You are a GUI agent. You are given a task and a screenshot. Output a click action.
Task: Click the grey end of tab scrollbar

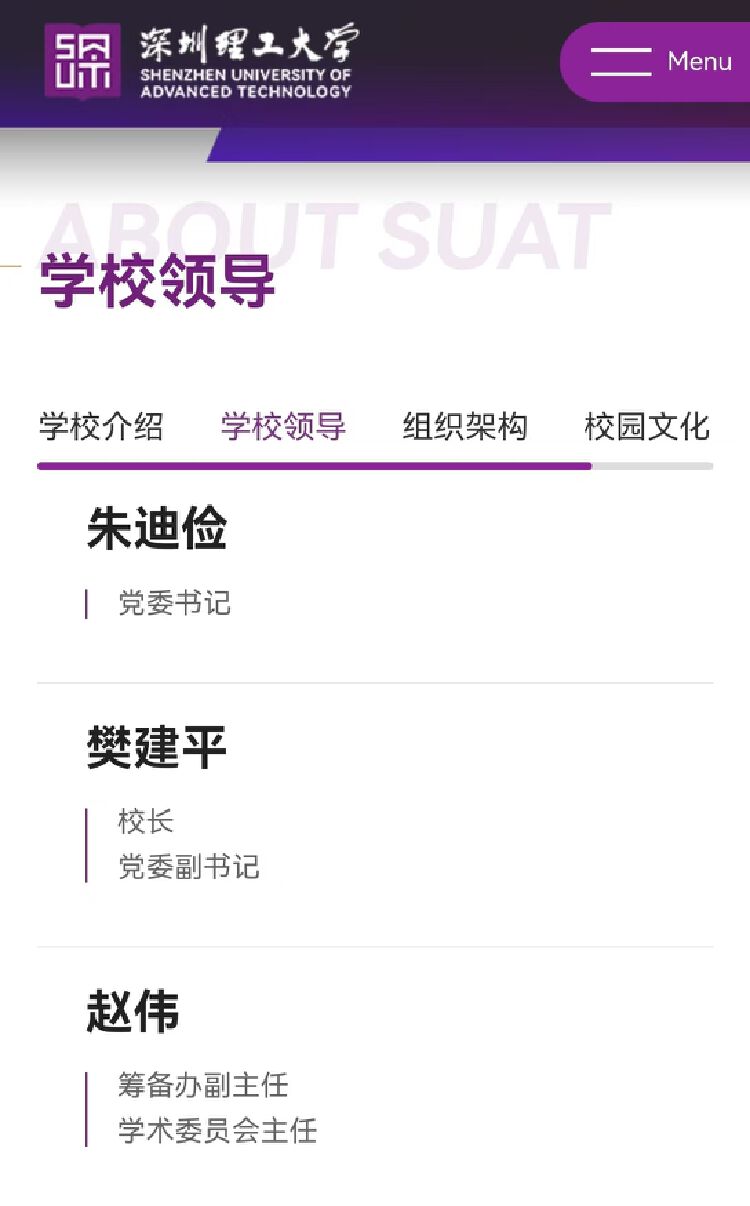point(652,466)
